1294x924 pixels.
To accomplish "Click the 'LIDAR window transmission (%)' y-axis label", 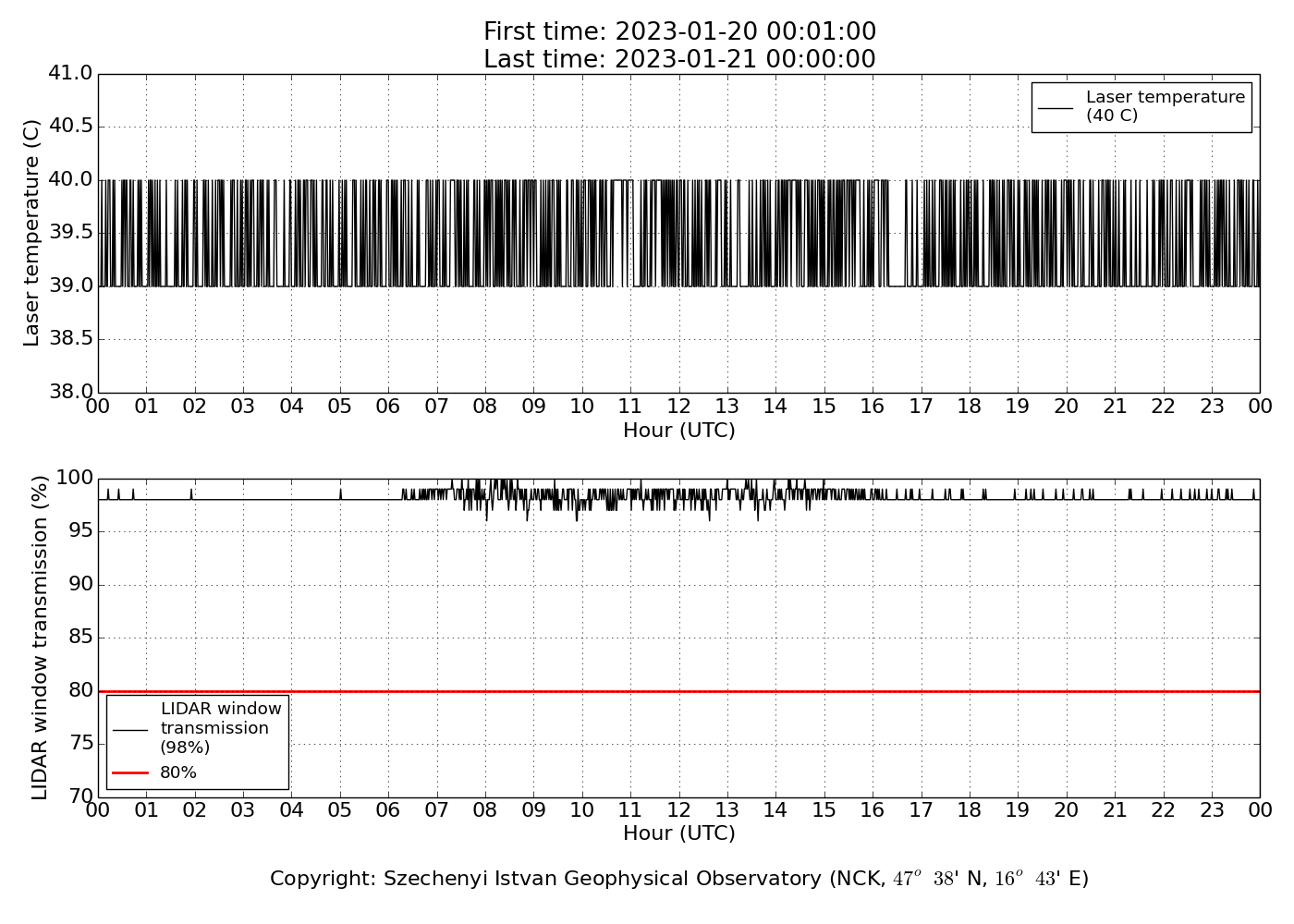I will pos(40,638).
